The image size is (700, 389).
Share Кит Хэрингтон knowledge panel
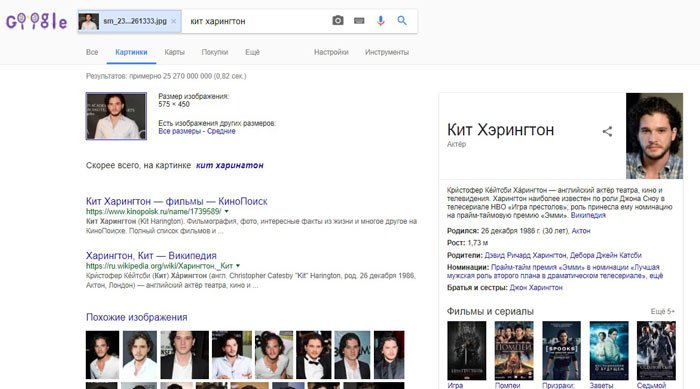coord(607,131)
